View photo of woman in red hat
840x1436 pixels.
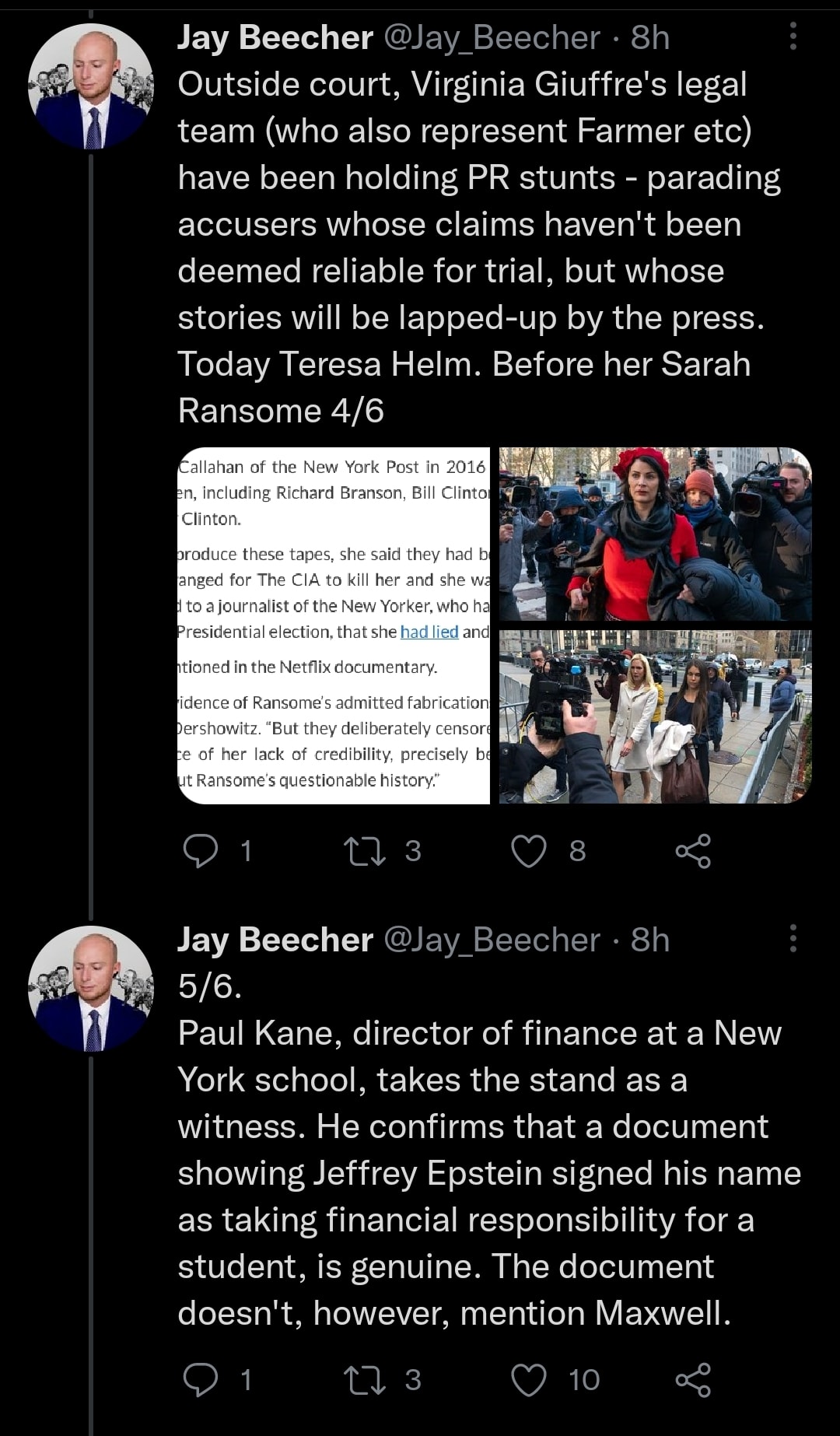click(x=655, y=534)
